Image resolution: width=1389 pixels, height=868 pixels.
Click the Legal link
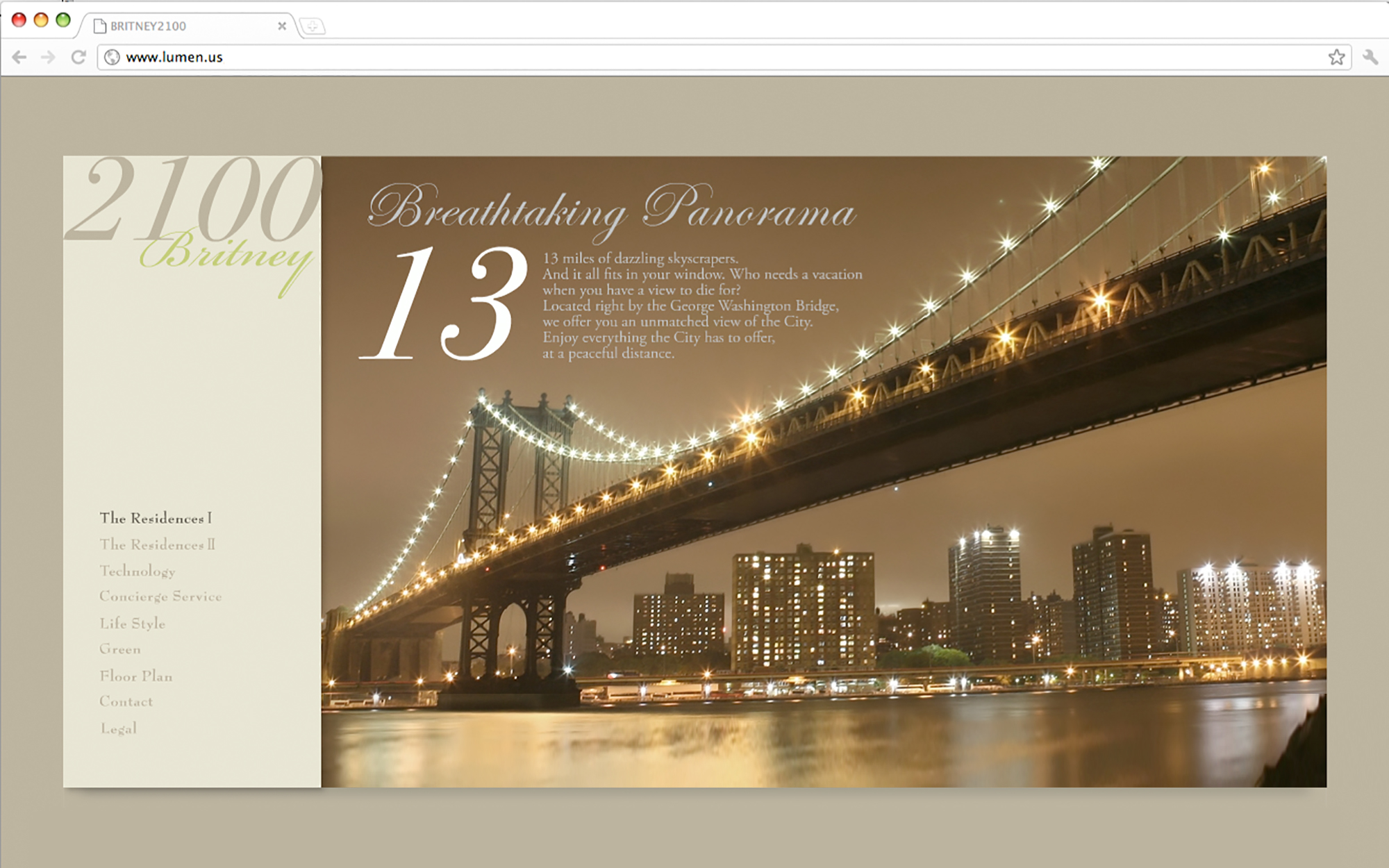click(118, 728)
